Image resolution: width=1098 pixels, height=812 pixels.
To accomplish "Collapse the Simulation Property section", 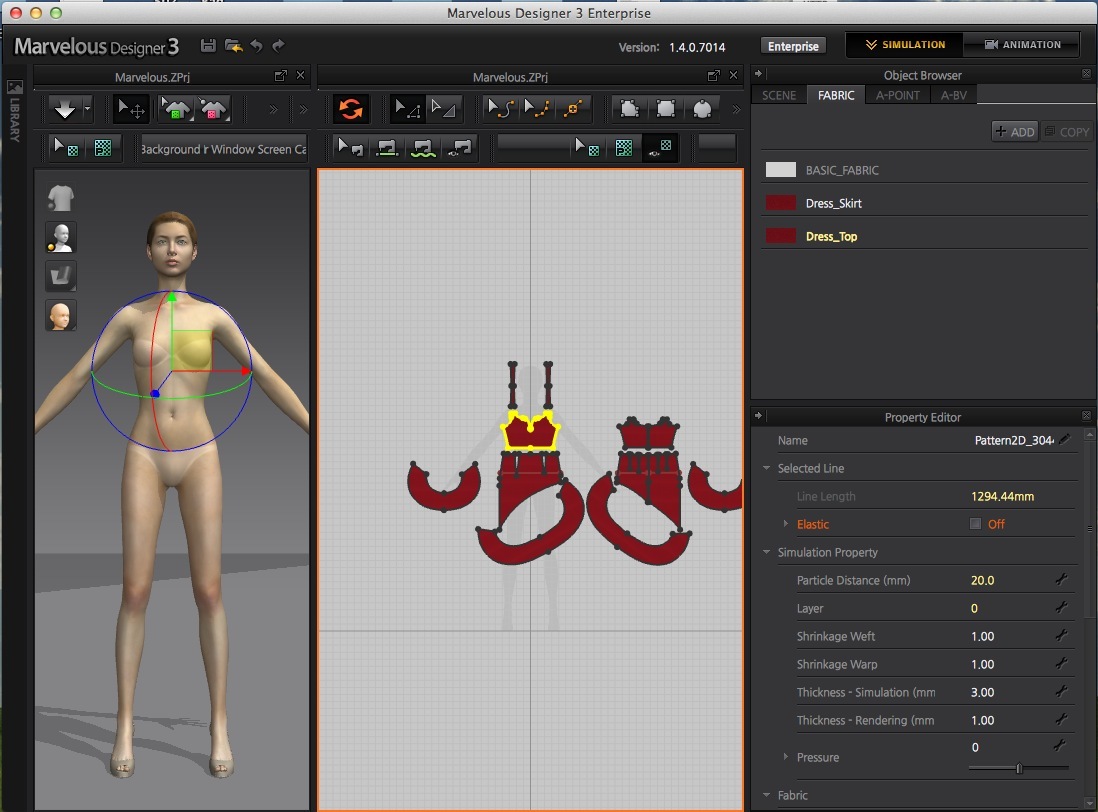I will click(767, 552).
